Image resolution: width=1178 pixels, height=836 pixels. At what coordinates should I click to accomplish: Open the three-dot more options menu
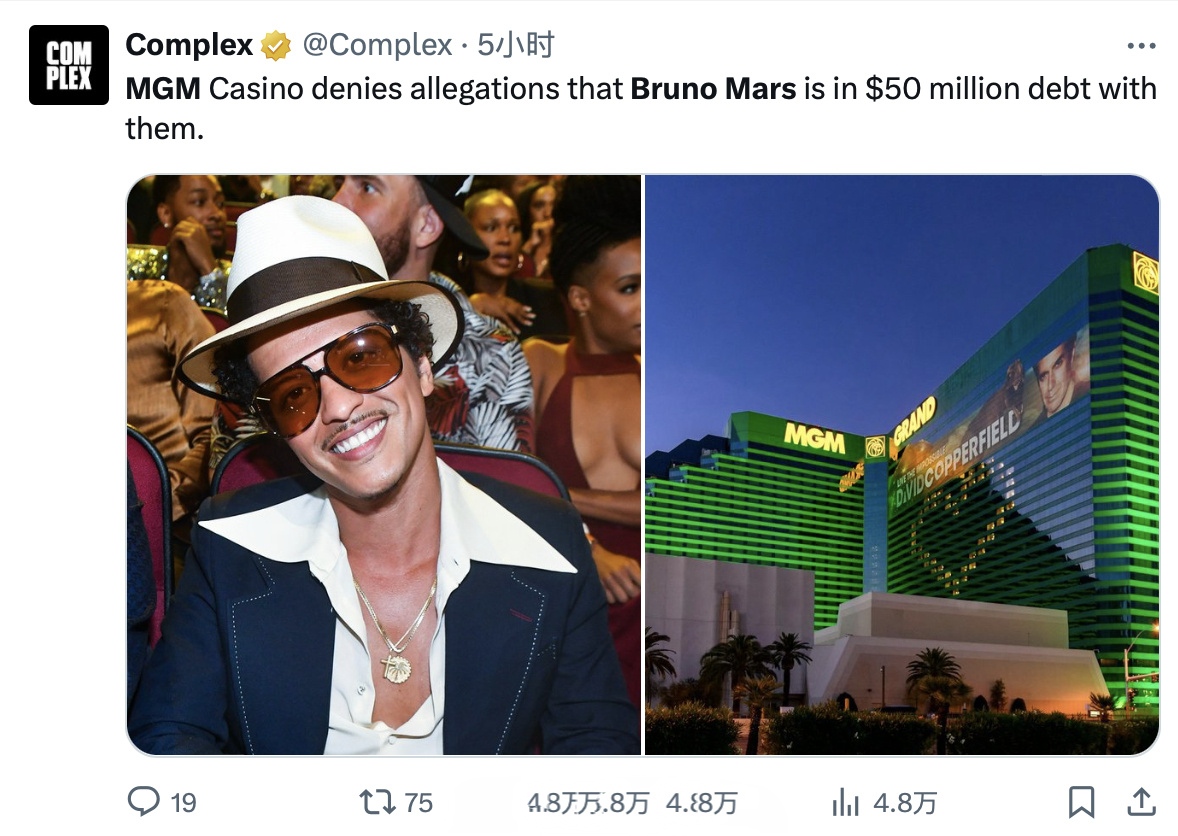pos(1141,46)
